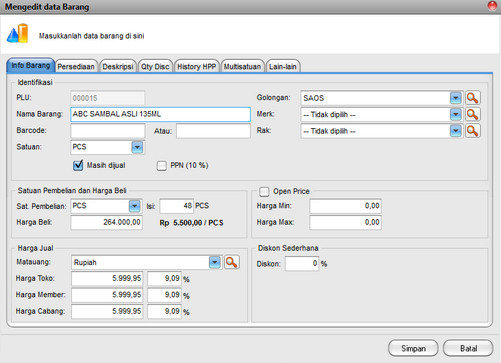
Task: Expand the Golongan SAOS dropdown
Action: point(456,98)
